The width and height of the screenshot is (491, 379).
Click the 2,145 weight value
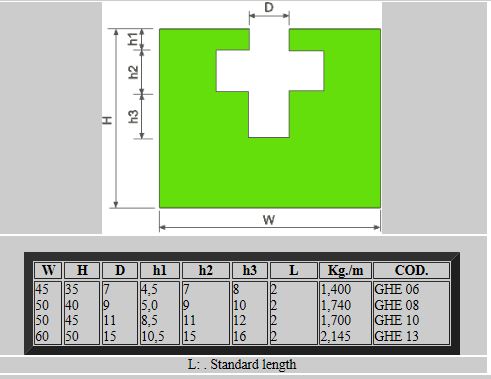(336, 336)
